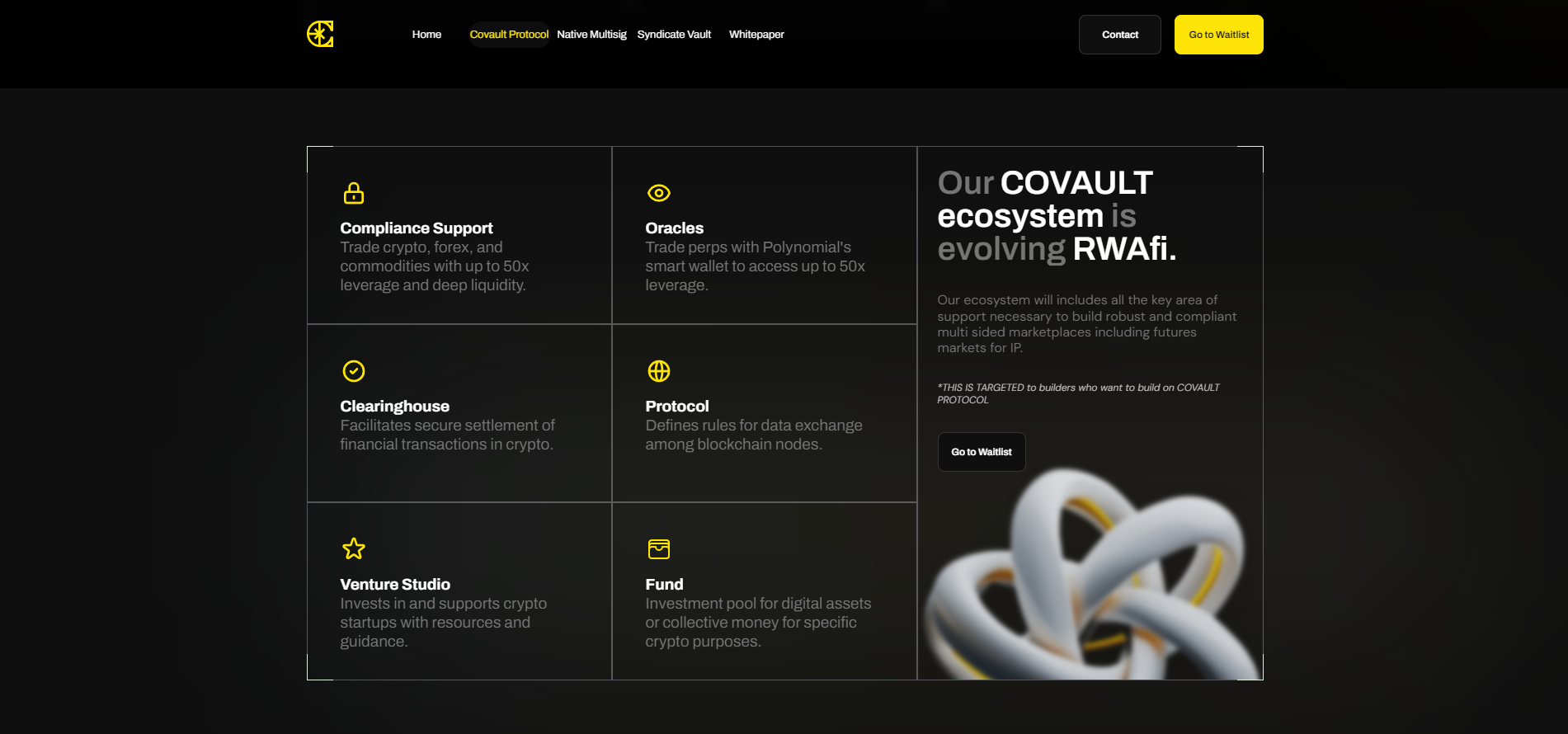Click the 3D knot graphic
The image size is (1568, 734).
pos(1093,575)
